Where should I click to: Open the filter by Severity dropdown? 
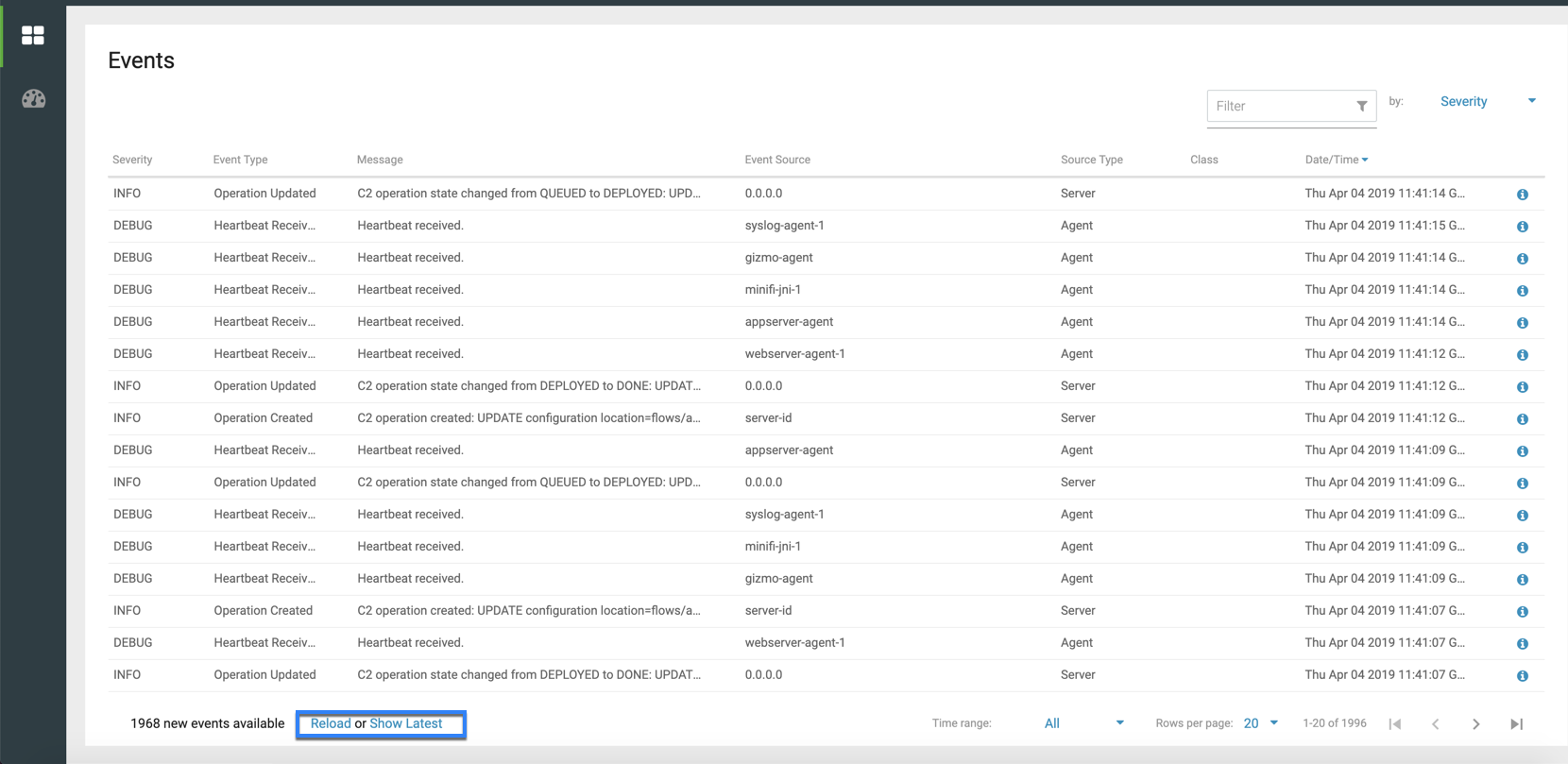pyautogui.click(x=1487, y=102)
